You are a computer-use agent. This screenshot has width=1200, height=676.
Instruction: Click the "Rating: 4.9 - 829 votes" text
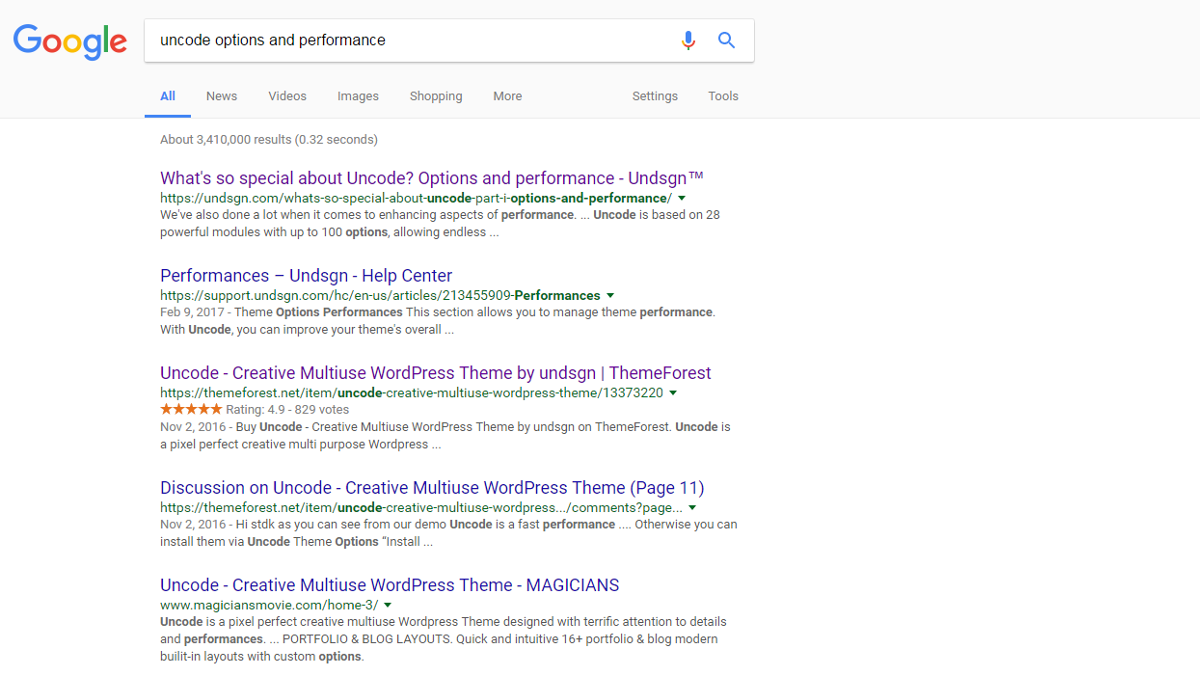pos(288,409)
